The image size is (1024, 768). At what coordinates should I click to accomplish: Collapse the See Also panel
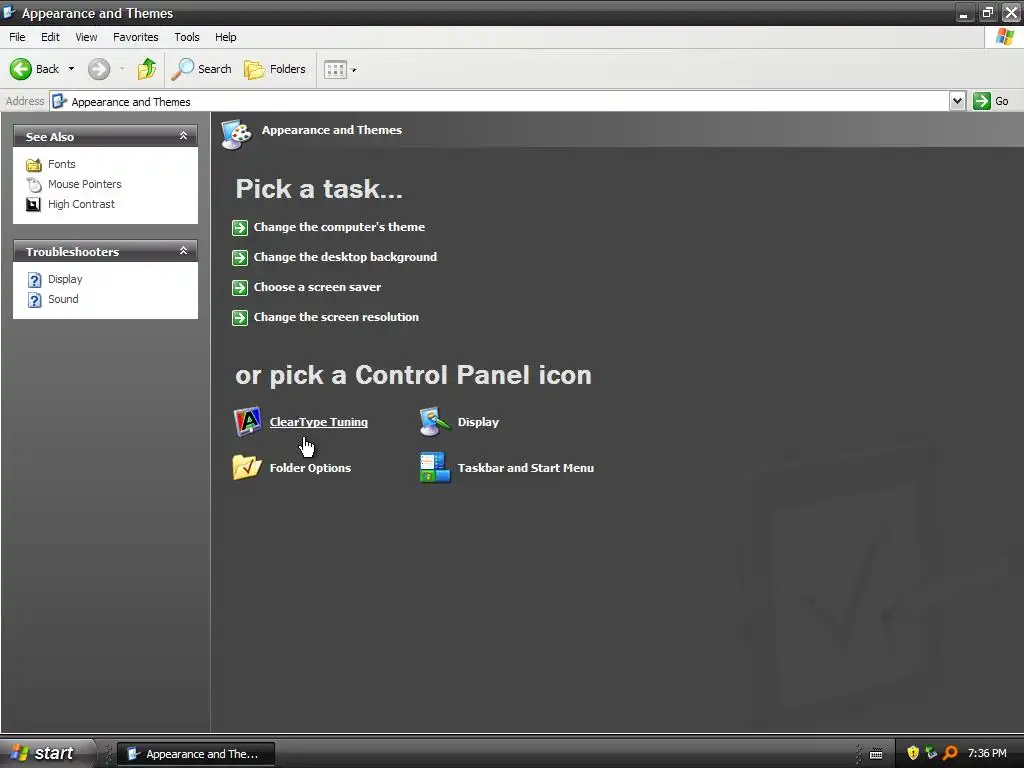coord(184,136)
